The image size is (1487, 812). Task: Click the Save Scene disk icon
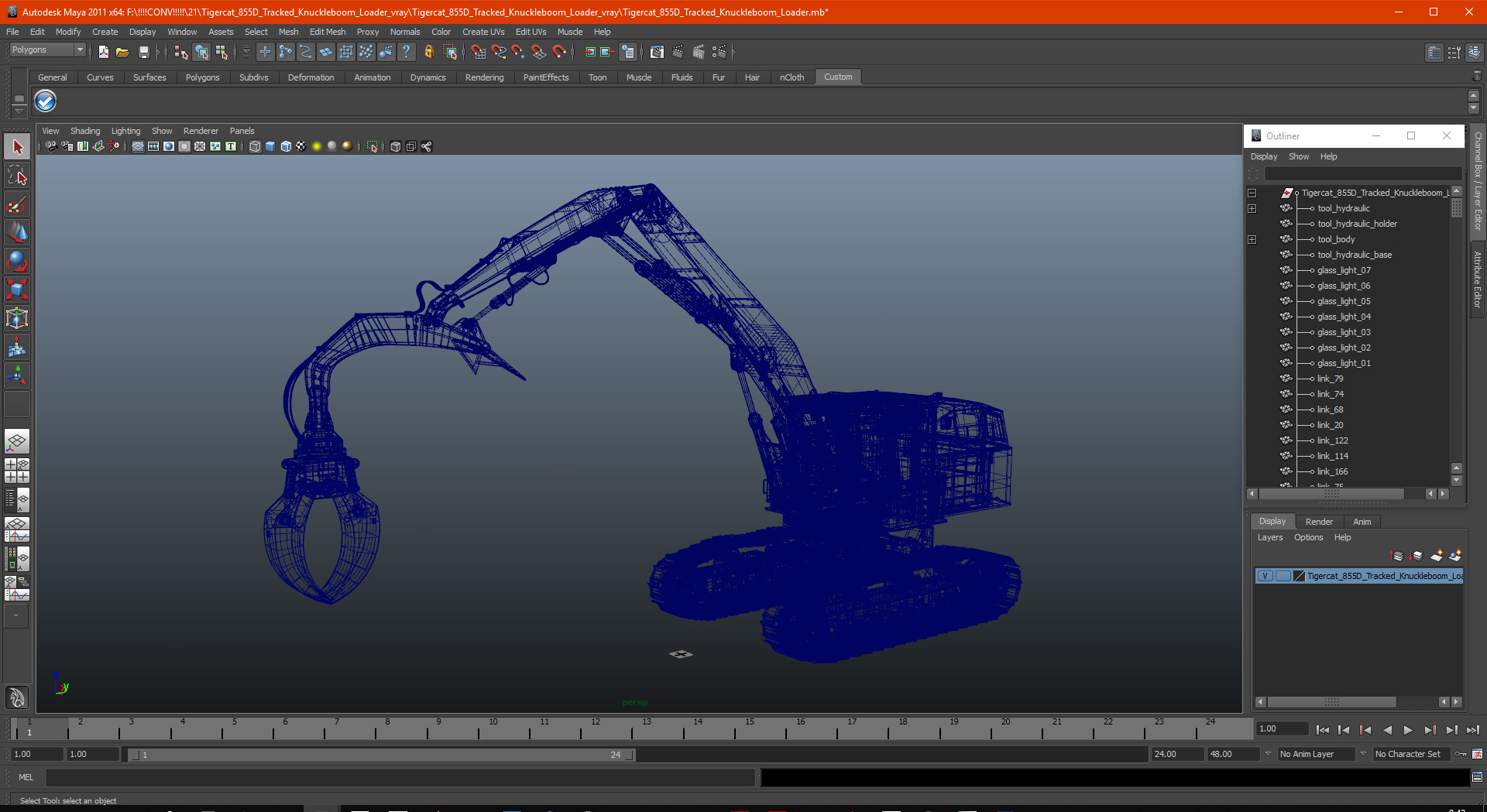(143, 52)
